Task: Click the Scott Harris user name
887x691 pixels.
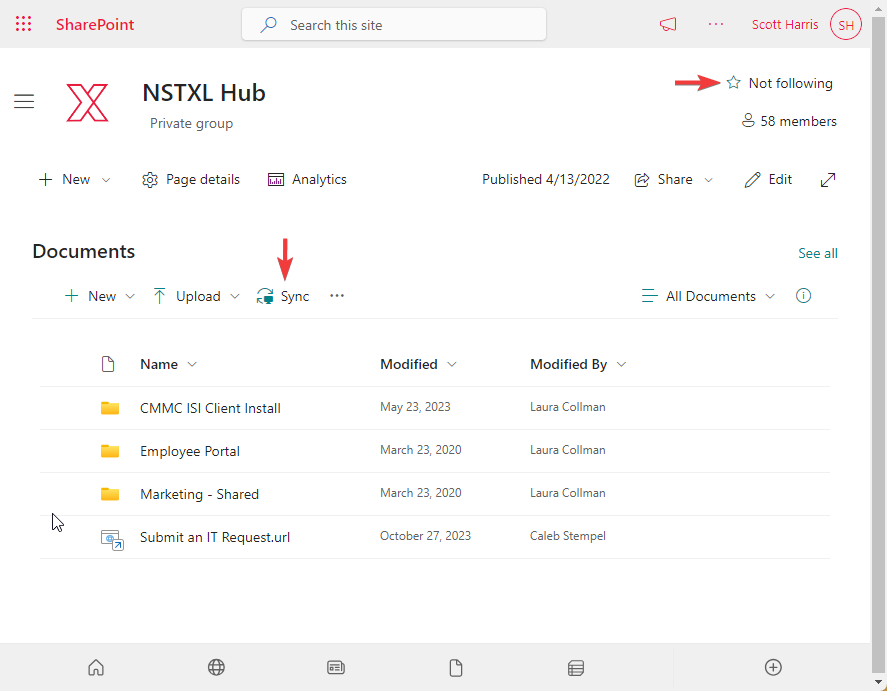Action: 785,24
